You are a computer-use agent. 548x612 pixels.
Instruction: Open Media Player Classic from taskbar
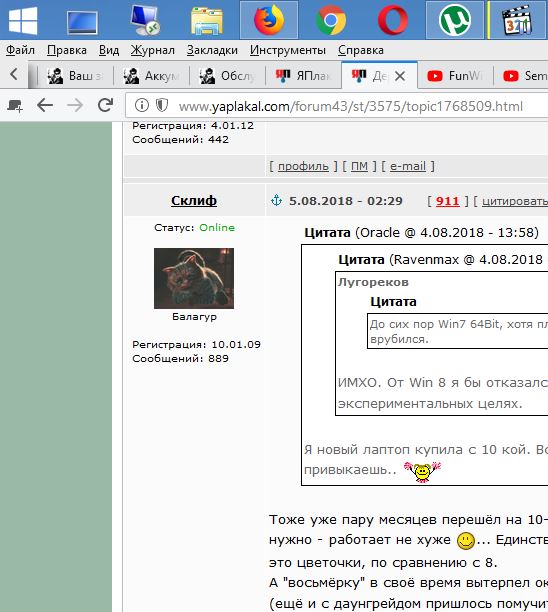pos(516,20)
